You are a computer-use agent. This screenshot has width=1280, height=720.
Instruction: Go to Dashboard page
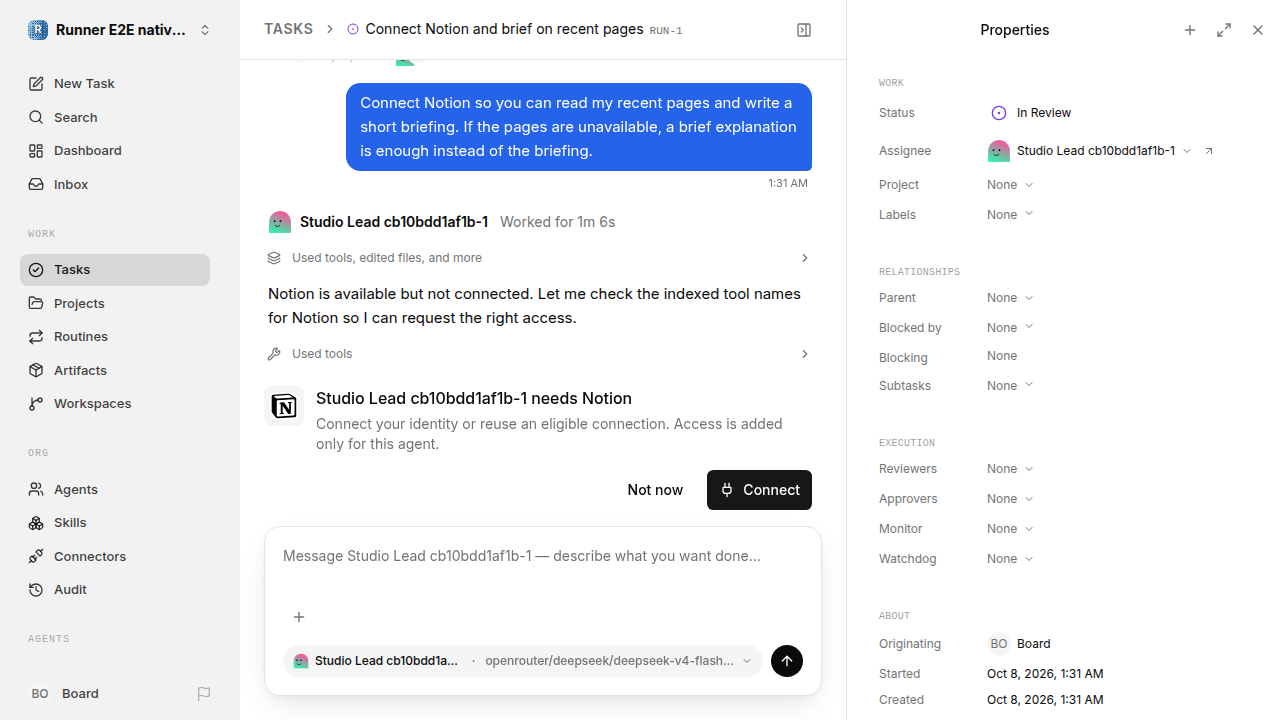(x=115, y=150)
